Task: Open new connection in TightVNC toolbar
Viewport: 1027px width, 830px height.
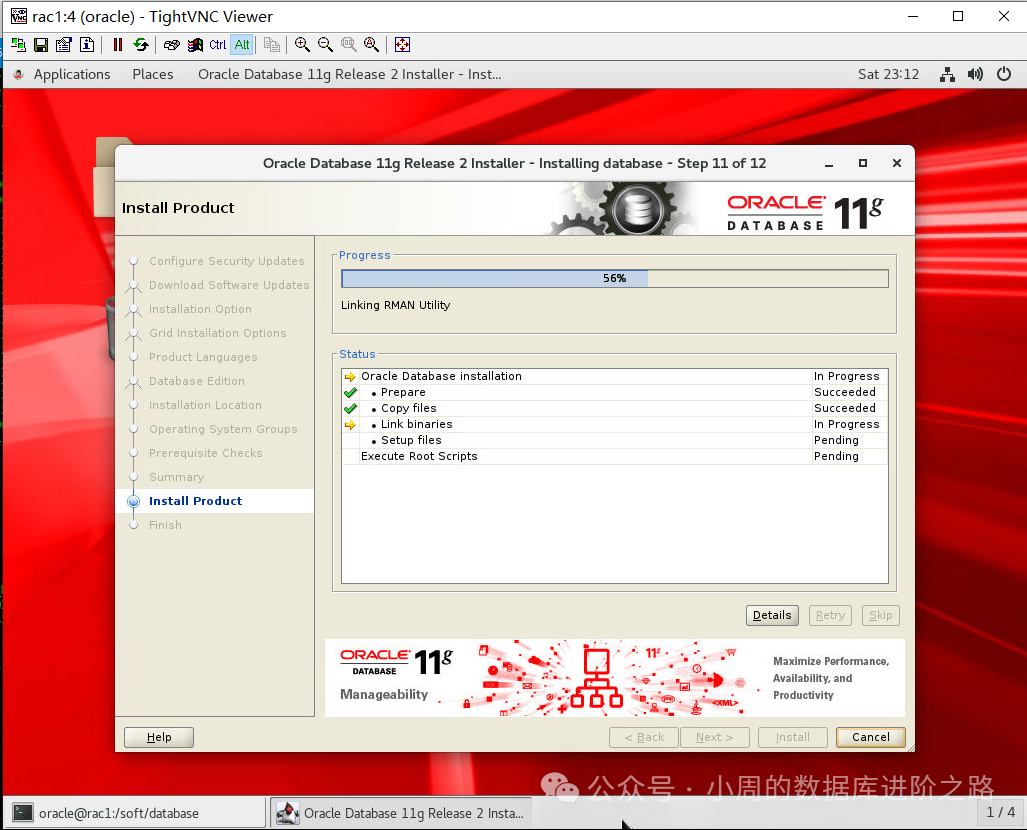Action: [18, 45]
